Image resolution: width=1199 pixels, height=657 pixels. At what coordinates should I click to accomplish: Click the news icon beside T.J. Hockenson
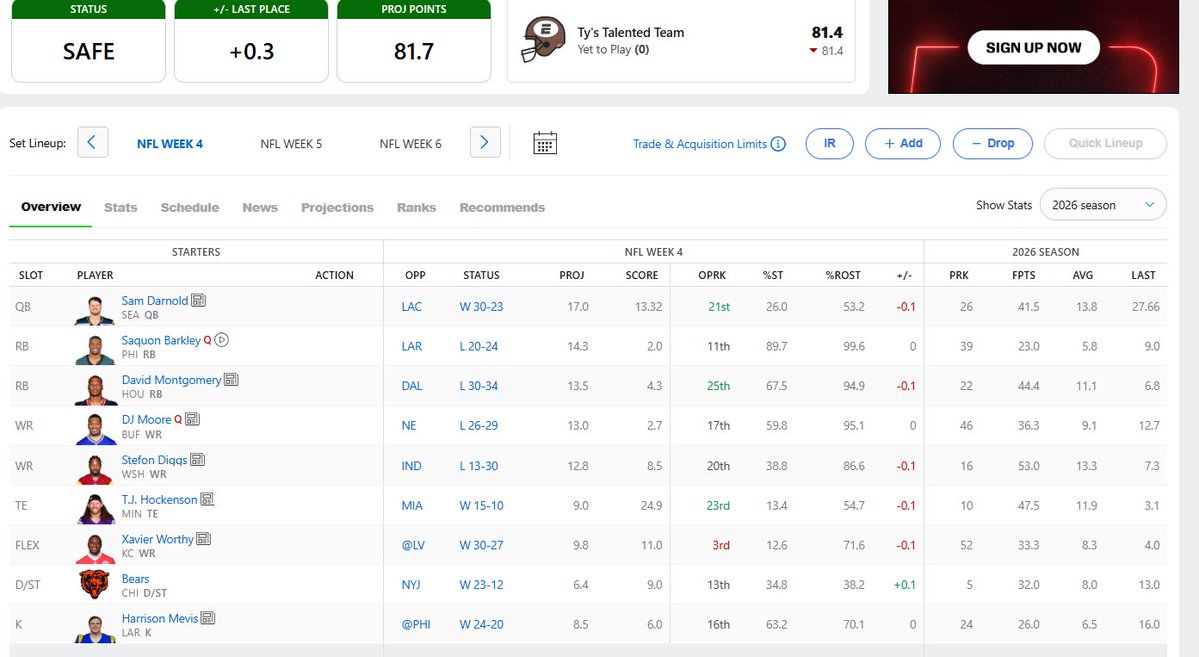[206, 499]
